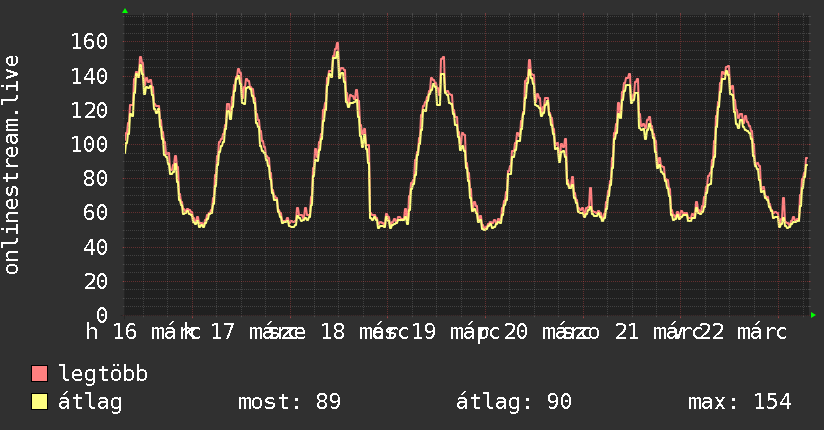Click the 160 y-axis label
This screenshot has height=430, width=824.
[89, 42]
